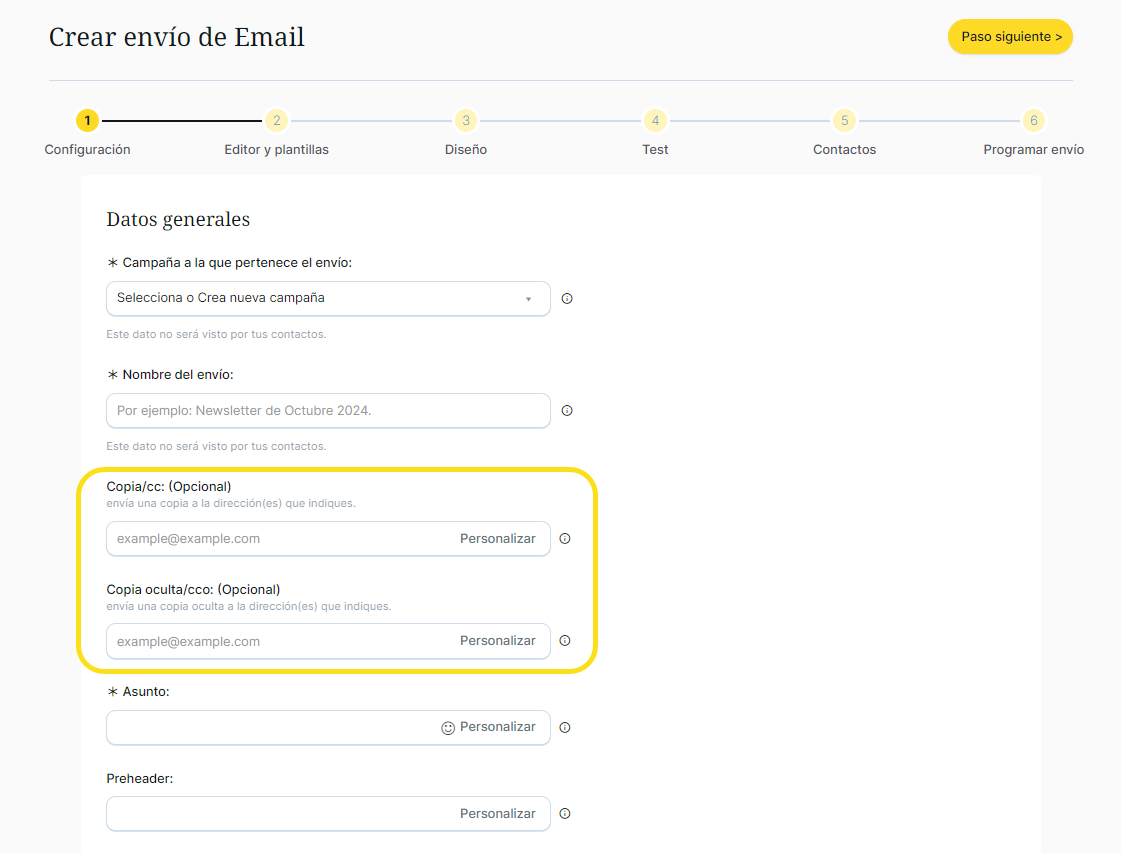Open emoji picker in Asunto field
Screen dimensions: 1121x853
pyautogui.click(x=448, y=728)
